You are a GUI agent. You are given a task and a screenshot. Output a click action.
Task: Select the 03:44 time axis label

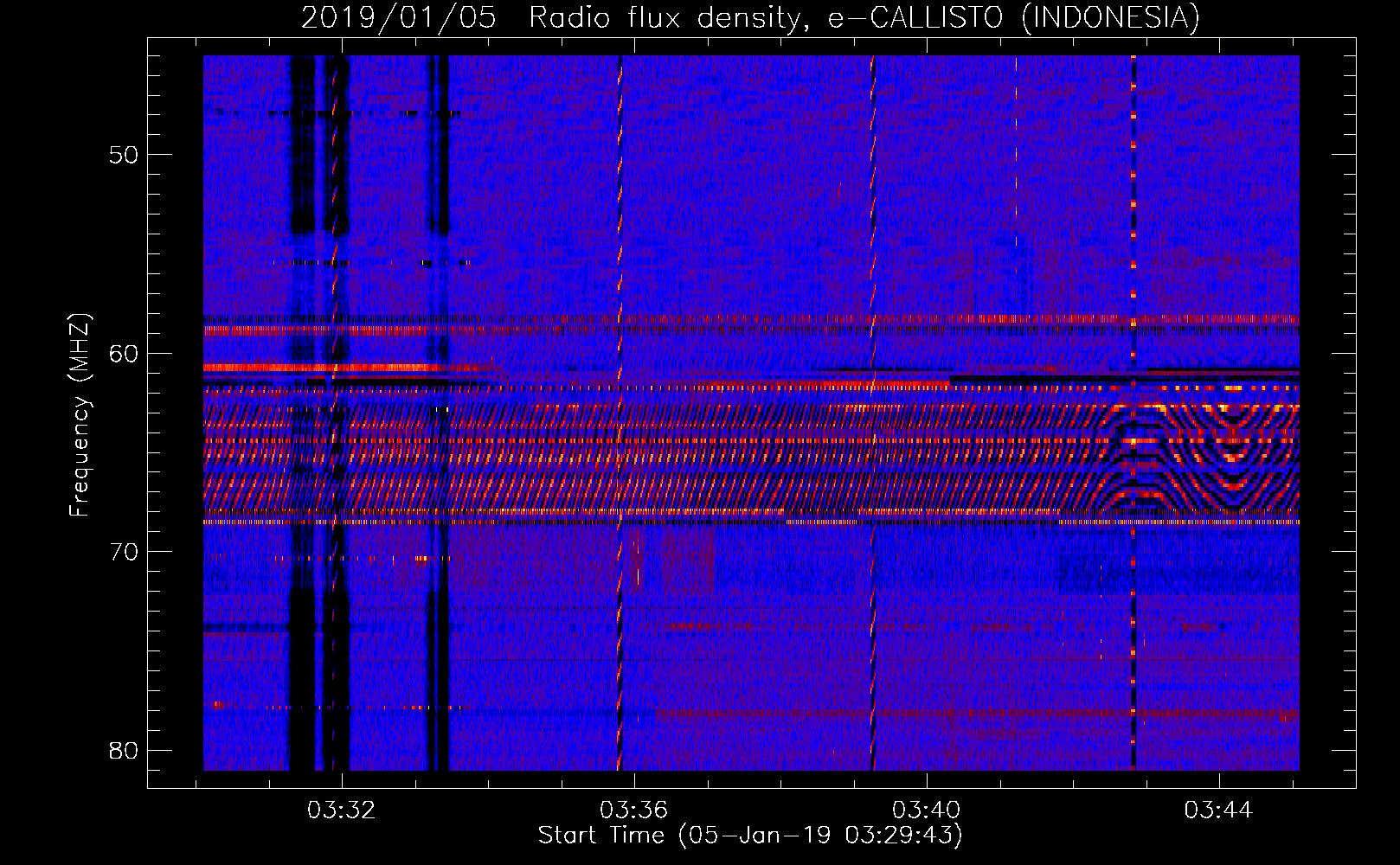click(x=1219, y=811)
